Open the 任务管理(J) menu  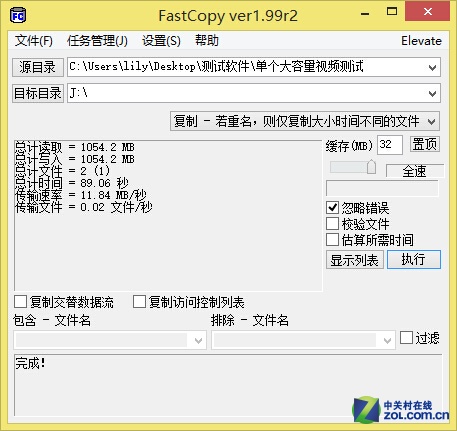click(x=97, y=41)
